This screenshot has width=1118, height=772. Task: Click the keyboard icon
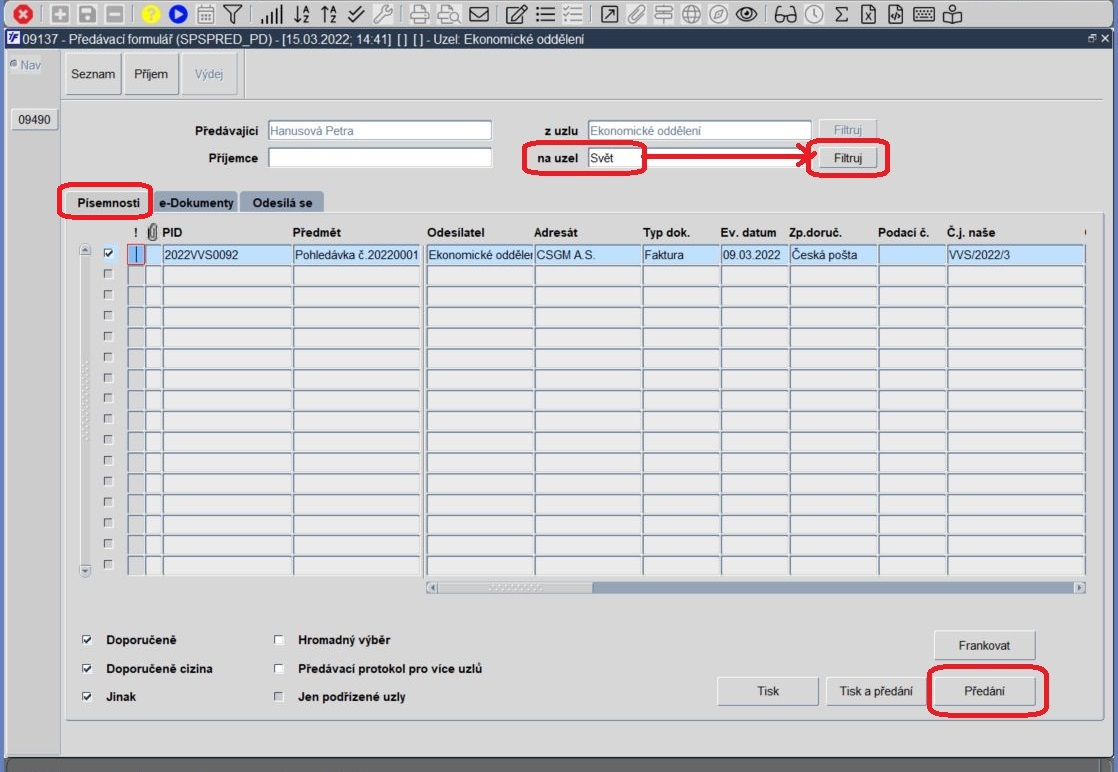pos(924,14)
